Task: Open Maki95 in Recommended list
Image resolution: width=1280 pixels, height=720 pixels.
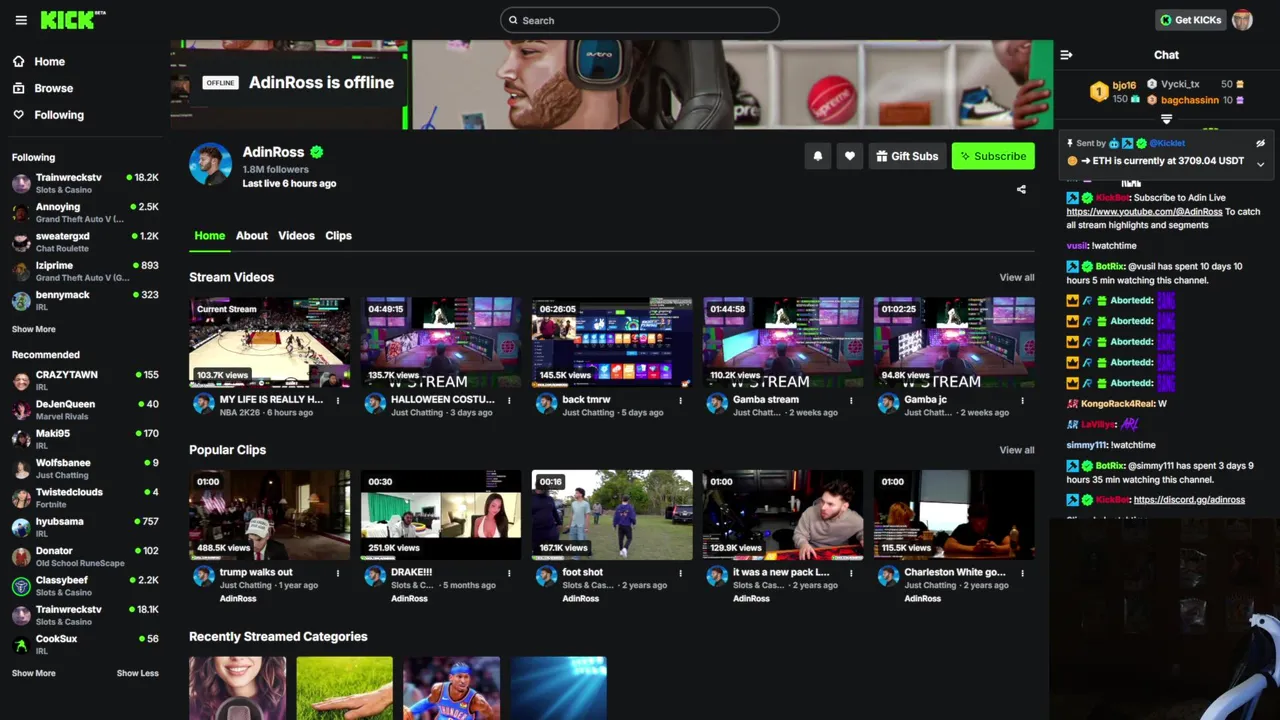Action: click(85, 439)
